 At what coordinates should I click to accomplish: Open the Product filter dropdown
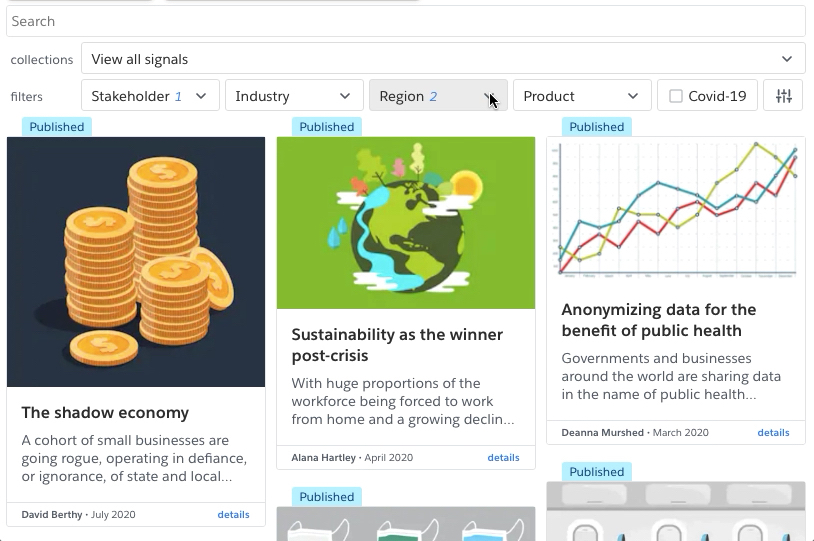(x=581, y=96)
